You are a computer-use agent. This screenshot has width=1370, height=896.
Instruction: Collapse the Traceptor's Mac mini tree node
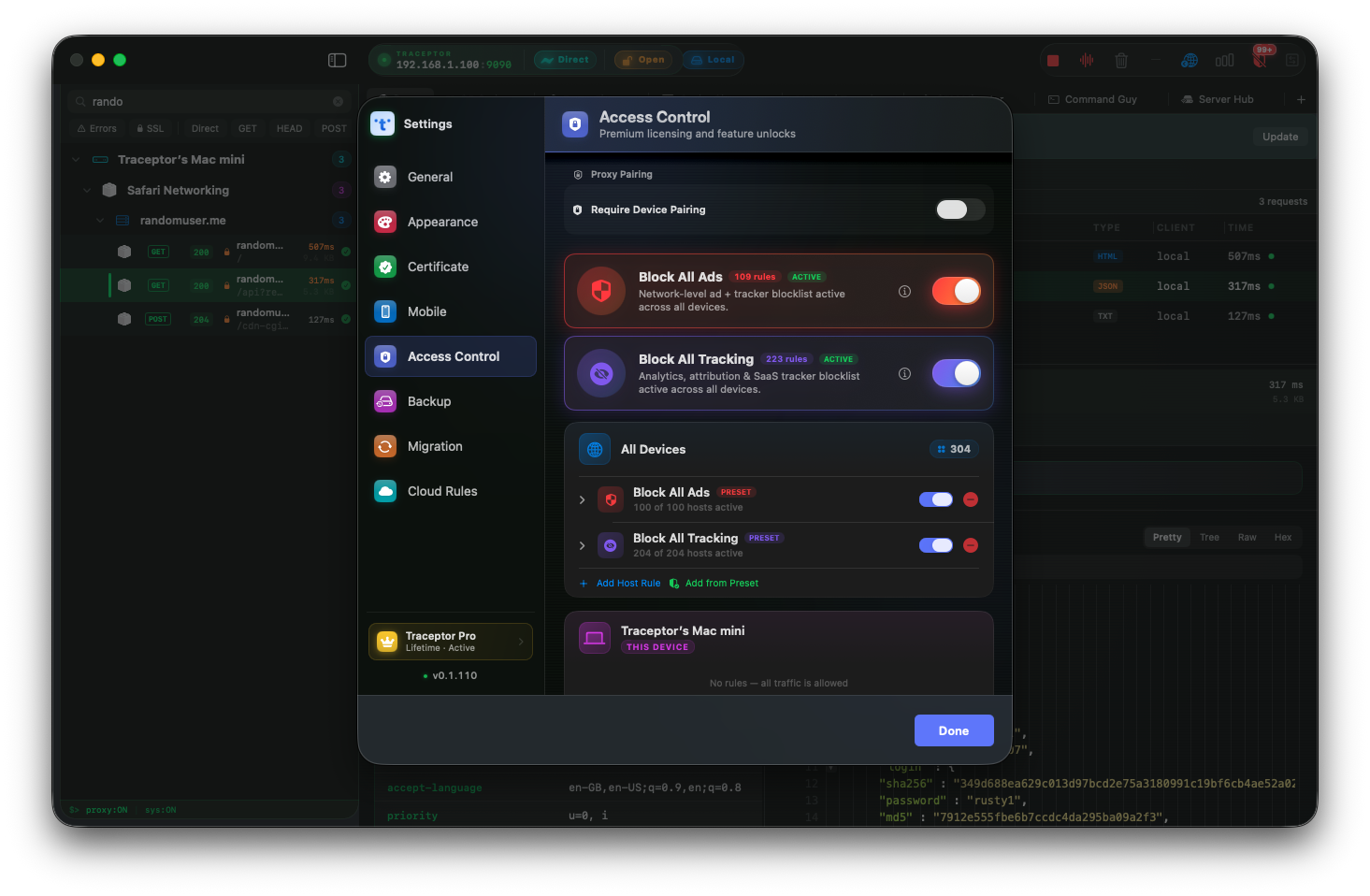tap(76, 160)
